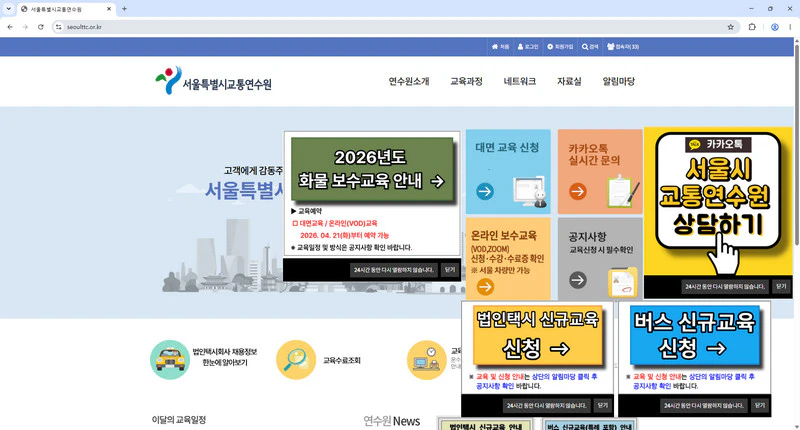The image size is (800, 430).
Task: Open the 연수원소개 menu
Action: pyautogui.click(x=409, y=81)
